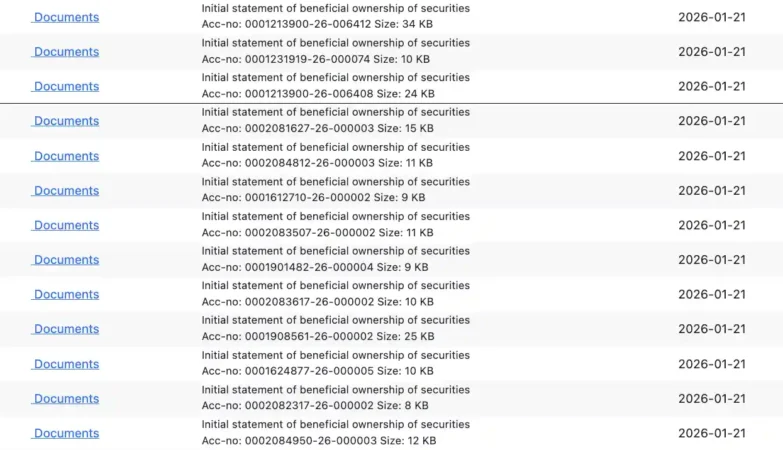Image resolution: width=783 pixels, height=450 pixels.
Task: Open Documents link for Acc-no 0001213900-26-006412
Action: [x=66, y=17]
